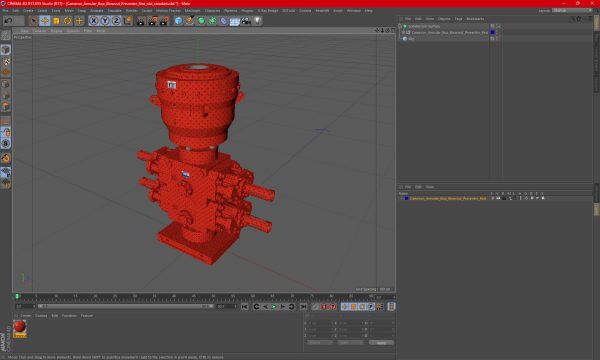The width and height of the screenshot is (600, 360).
Task: Open the File menu in main menu bar
Action: (5, 11)
